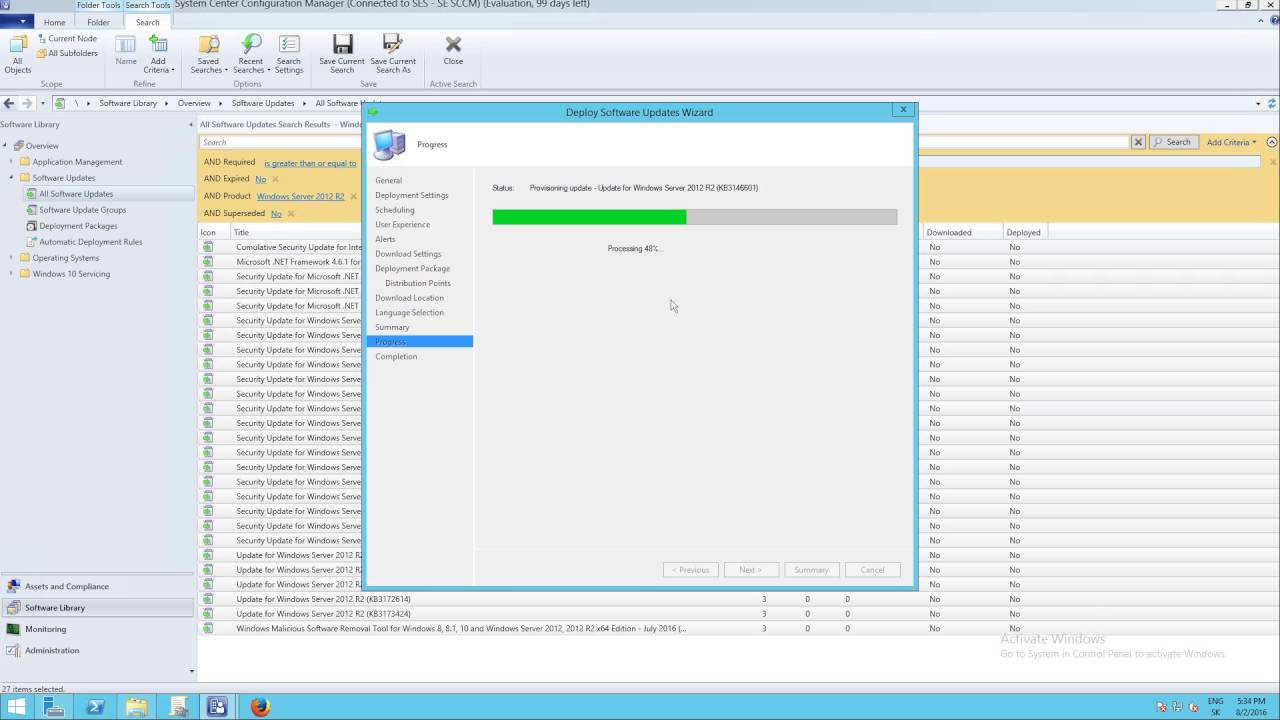Refresh the console view
Image resolution: width=1280 pixels, height=720 pixels.
[x=1272, y=103]
